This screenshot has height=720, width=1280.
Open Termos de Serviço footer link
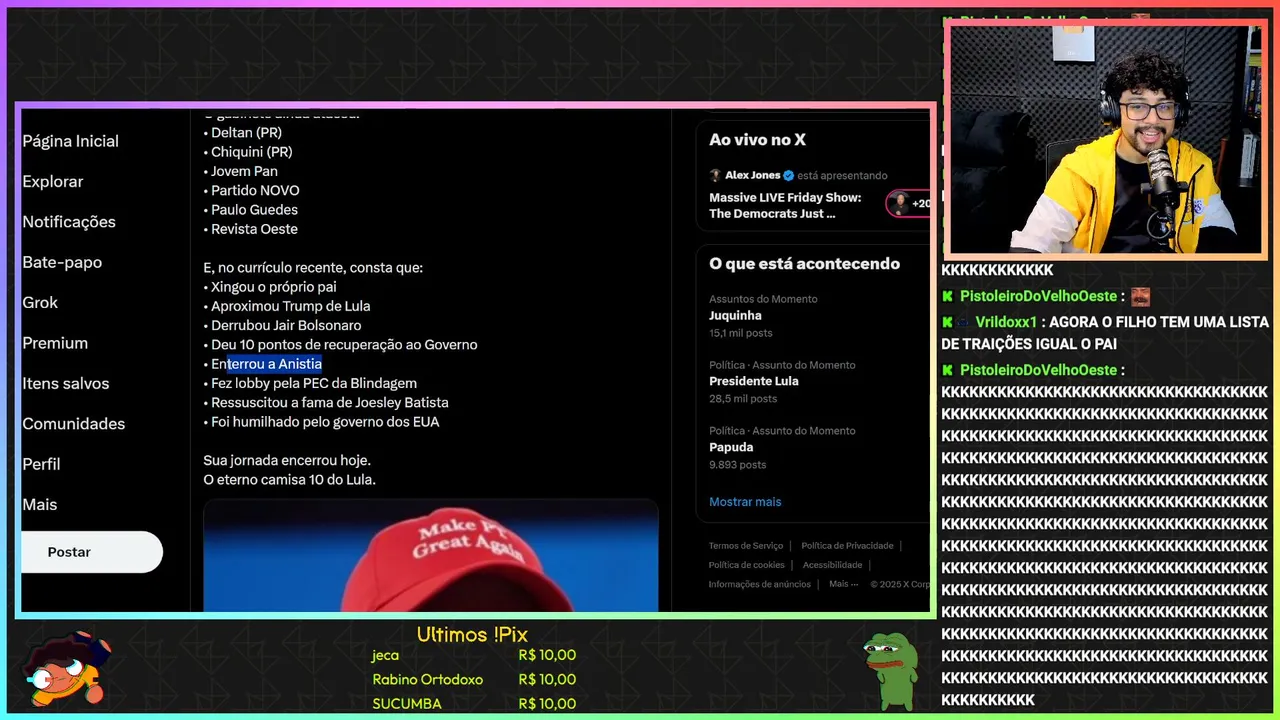746,546
